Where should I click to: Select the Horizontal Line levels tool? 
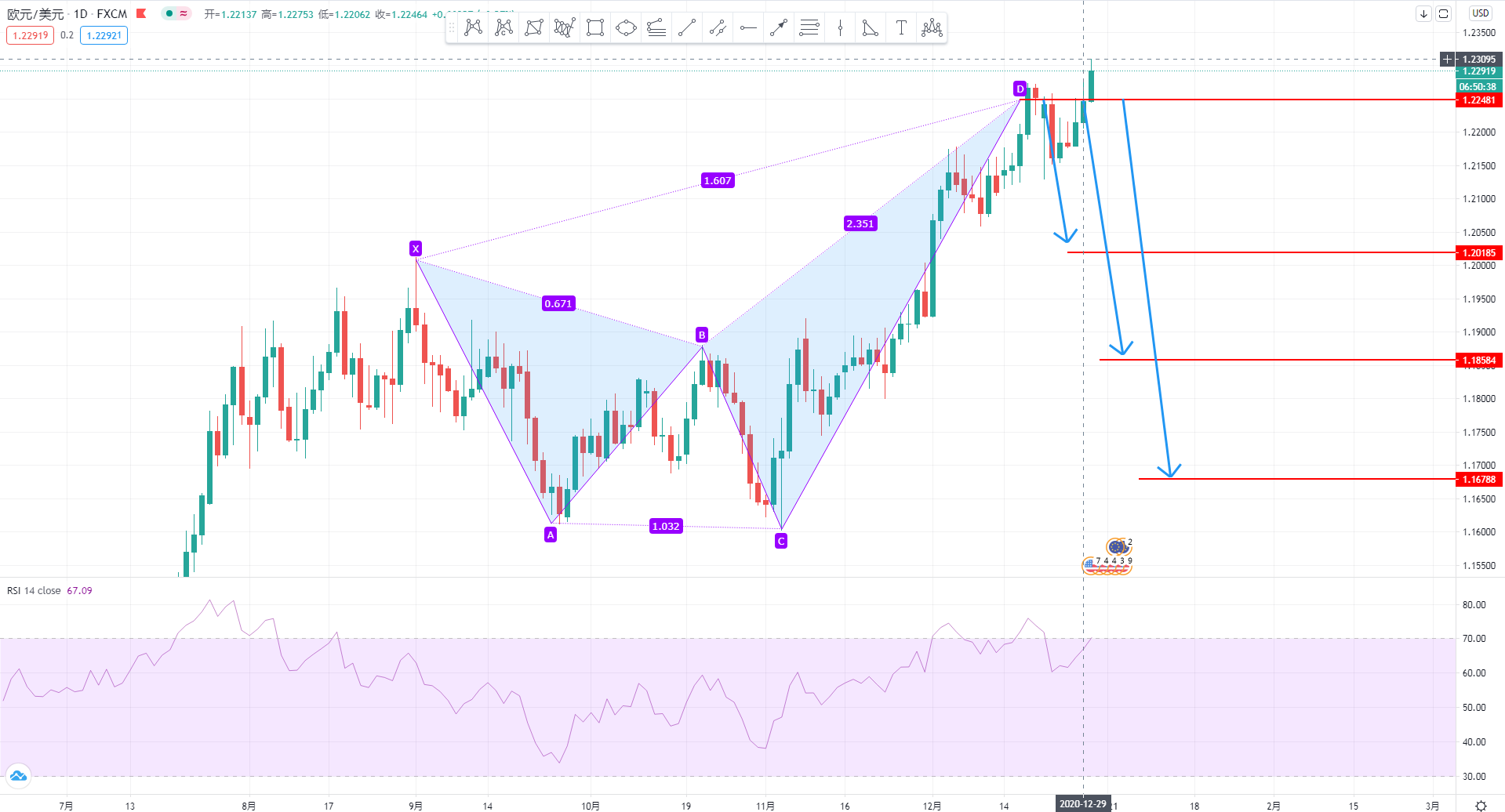click(809, 28)
